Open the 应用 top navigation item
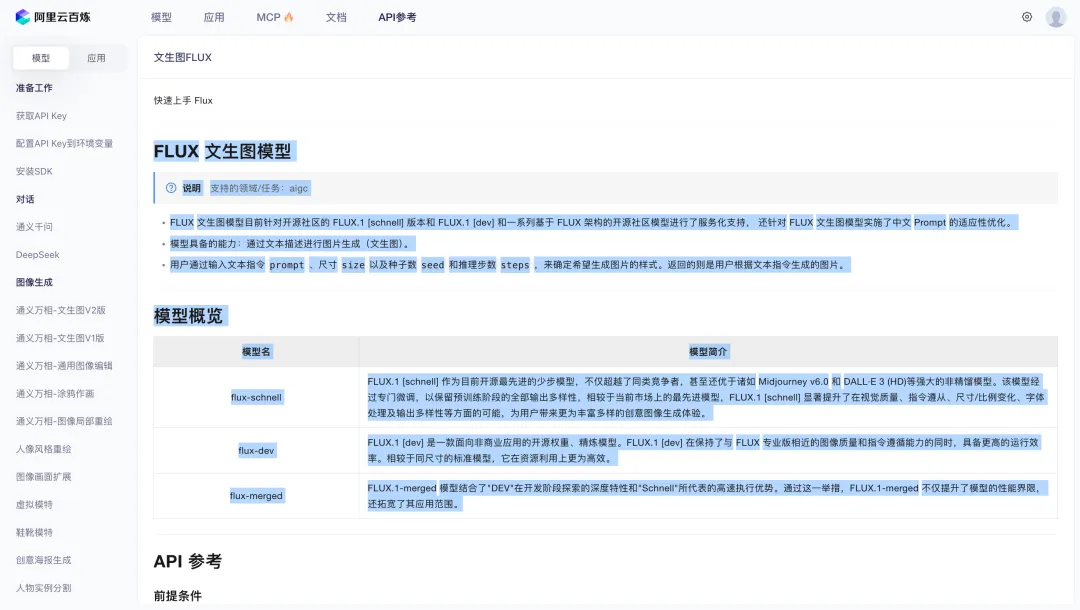Screen dimensions: 1080x610 [x=214, y=17]
